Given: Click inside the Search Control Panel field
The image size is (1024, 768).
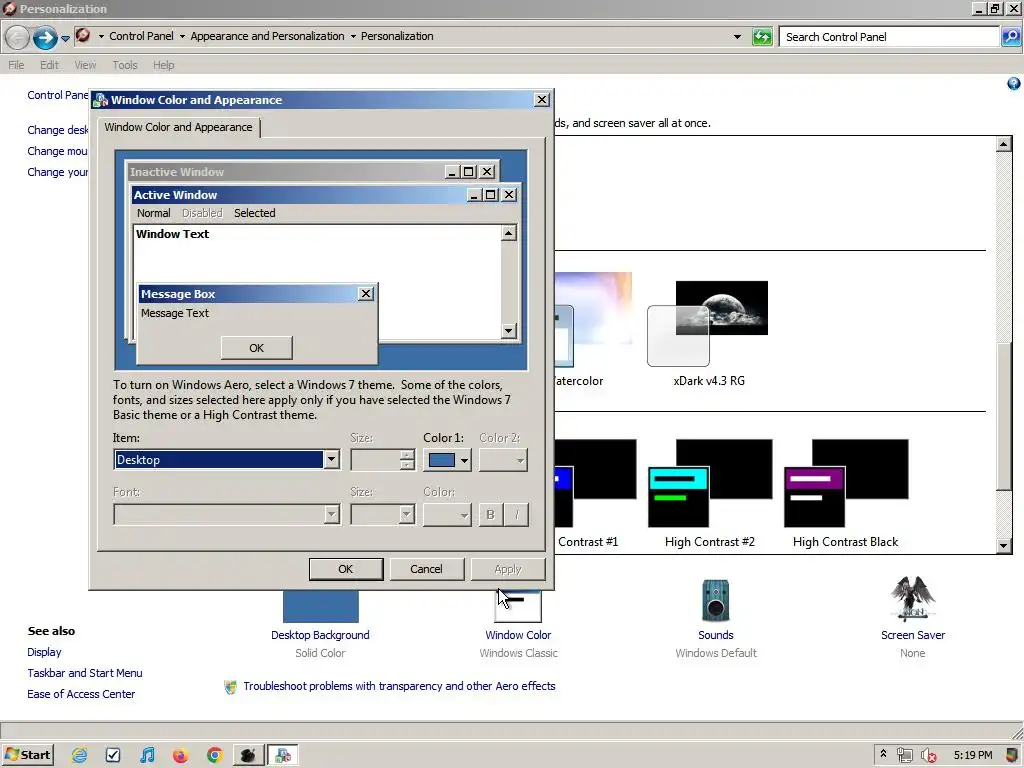Looking at the screenshot, I should (x=888, y=37).
